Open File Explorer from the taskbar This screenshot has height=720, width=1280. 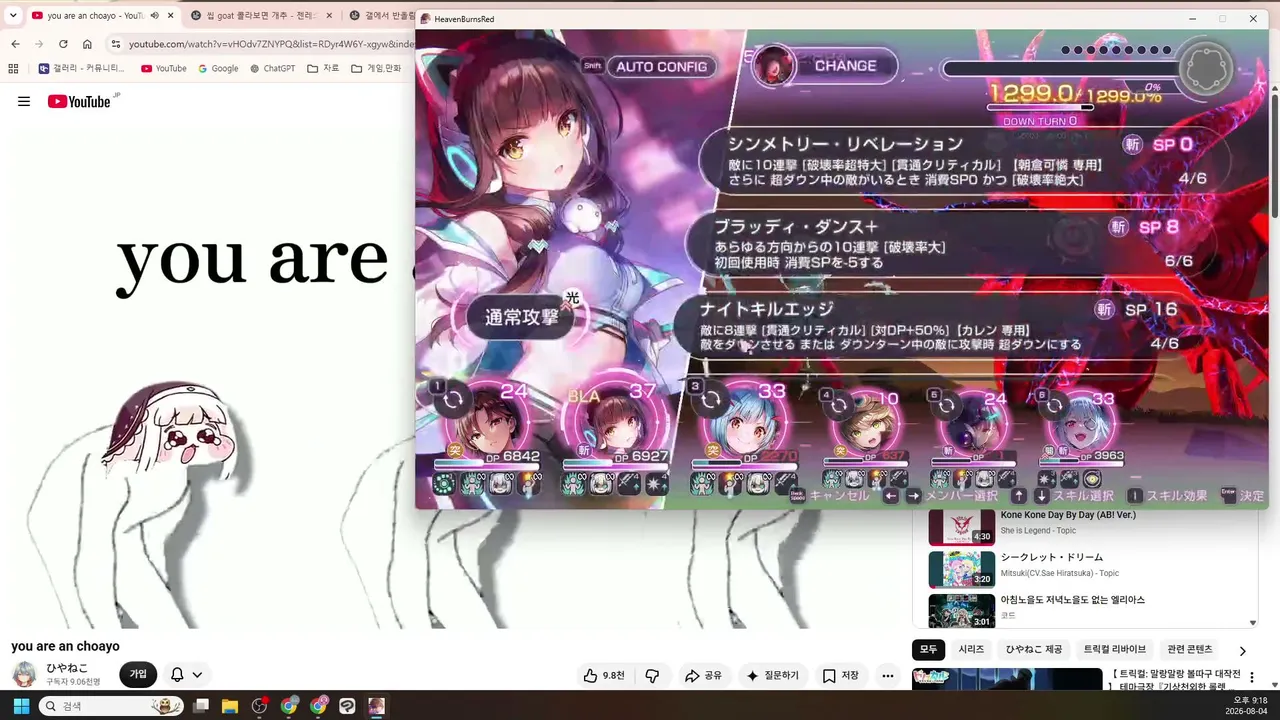(230, 706)
